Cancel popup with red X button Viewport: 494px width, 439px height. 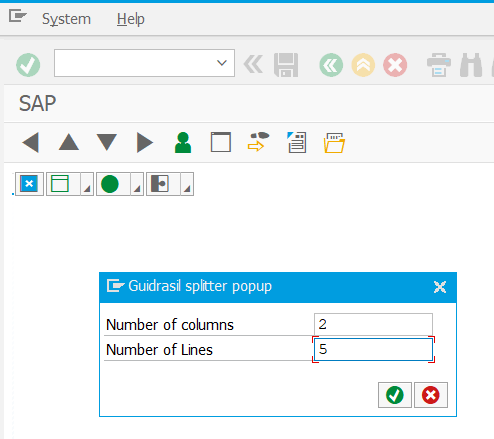click(431, 395)
